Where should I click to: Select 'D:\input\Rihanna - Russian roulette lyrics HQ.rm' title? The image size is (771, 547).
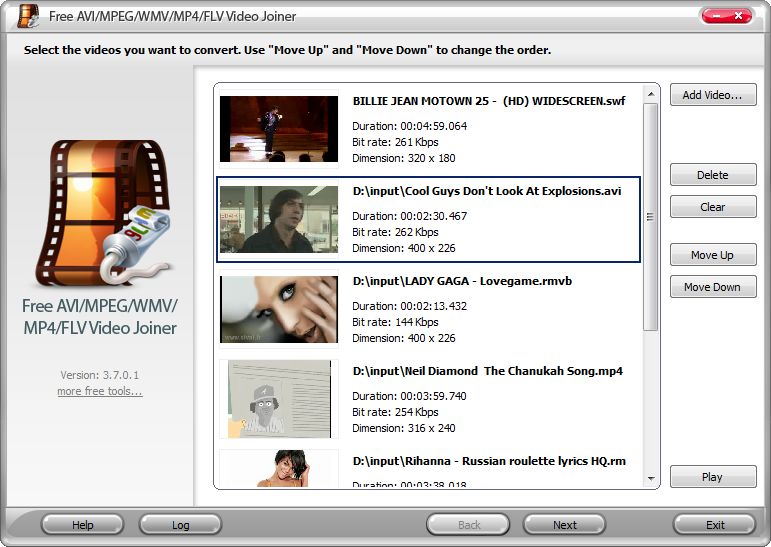point(489,461)
